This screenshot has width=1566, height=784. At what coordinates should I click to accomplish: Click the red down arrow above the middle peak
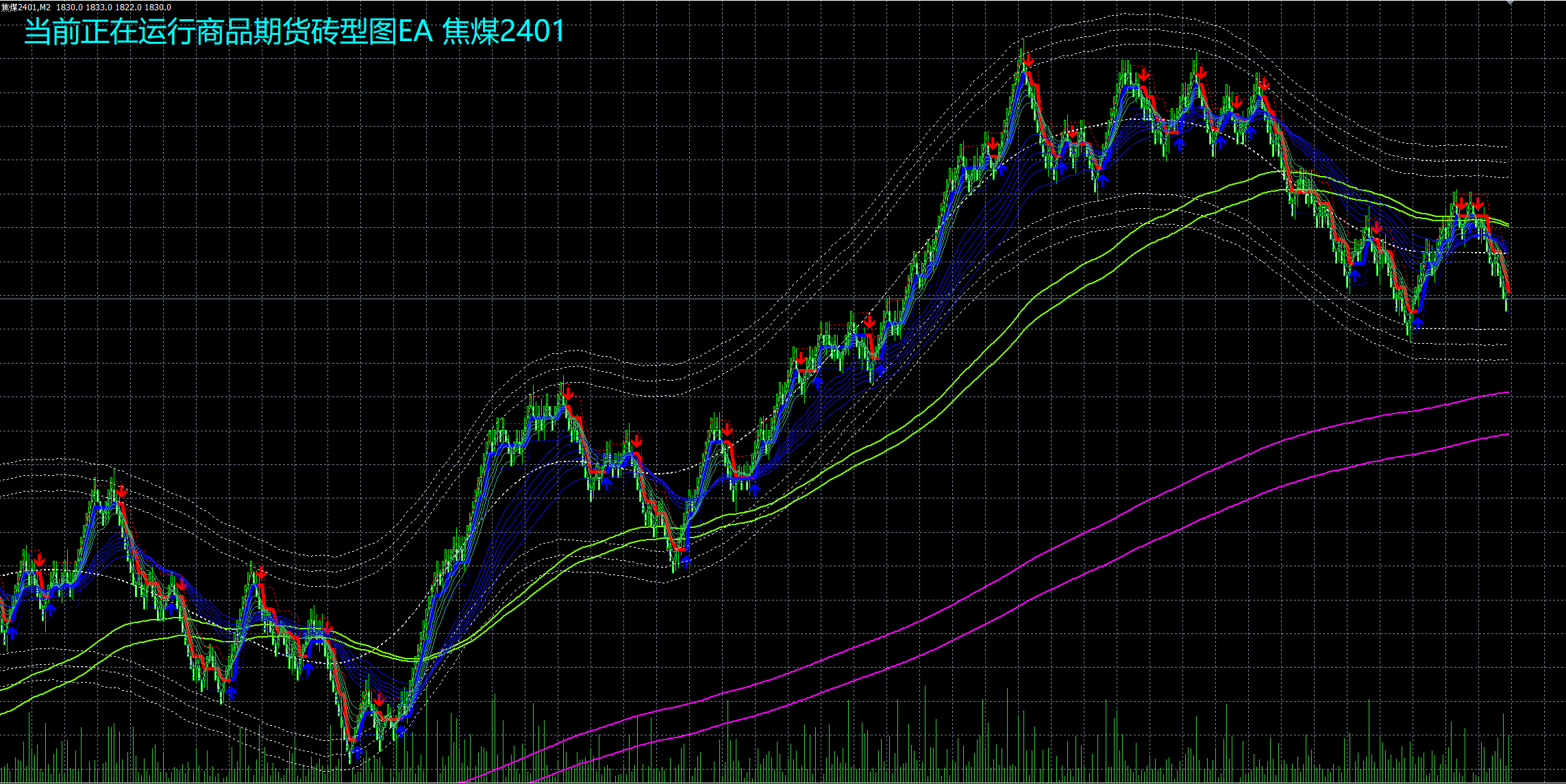tap(568, 394)
